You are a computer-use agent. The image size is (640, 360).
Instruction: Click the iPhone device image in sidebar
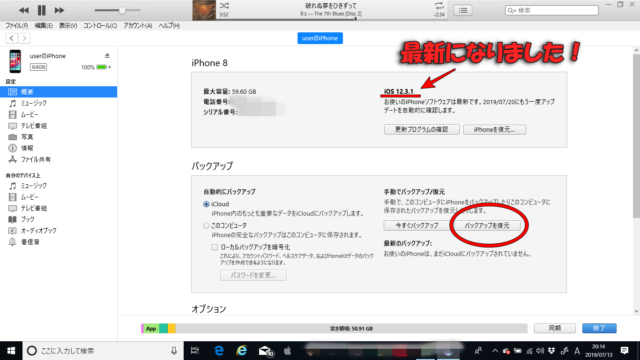[15, 61]
